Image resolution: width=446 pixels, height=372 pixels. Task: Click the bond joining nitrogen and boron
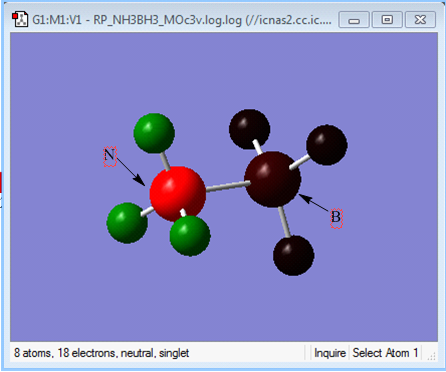(x=228, y=186)
